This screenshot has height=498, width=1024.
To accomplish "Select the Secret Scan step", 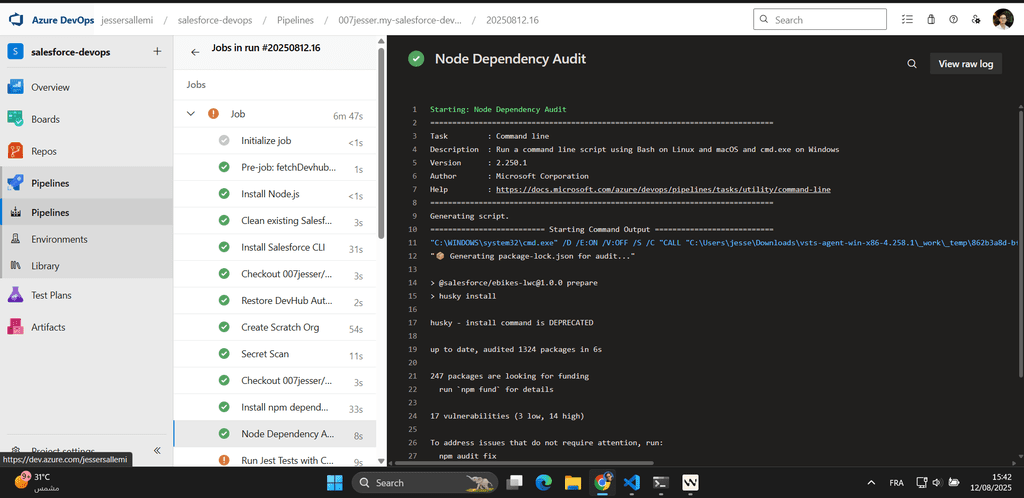I will point(275,354).
